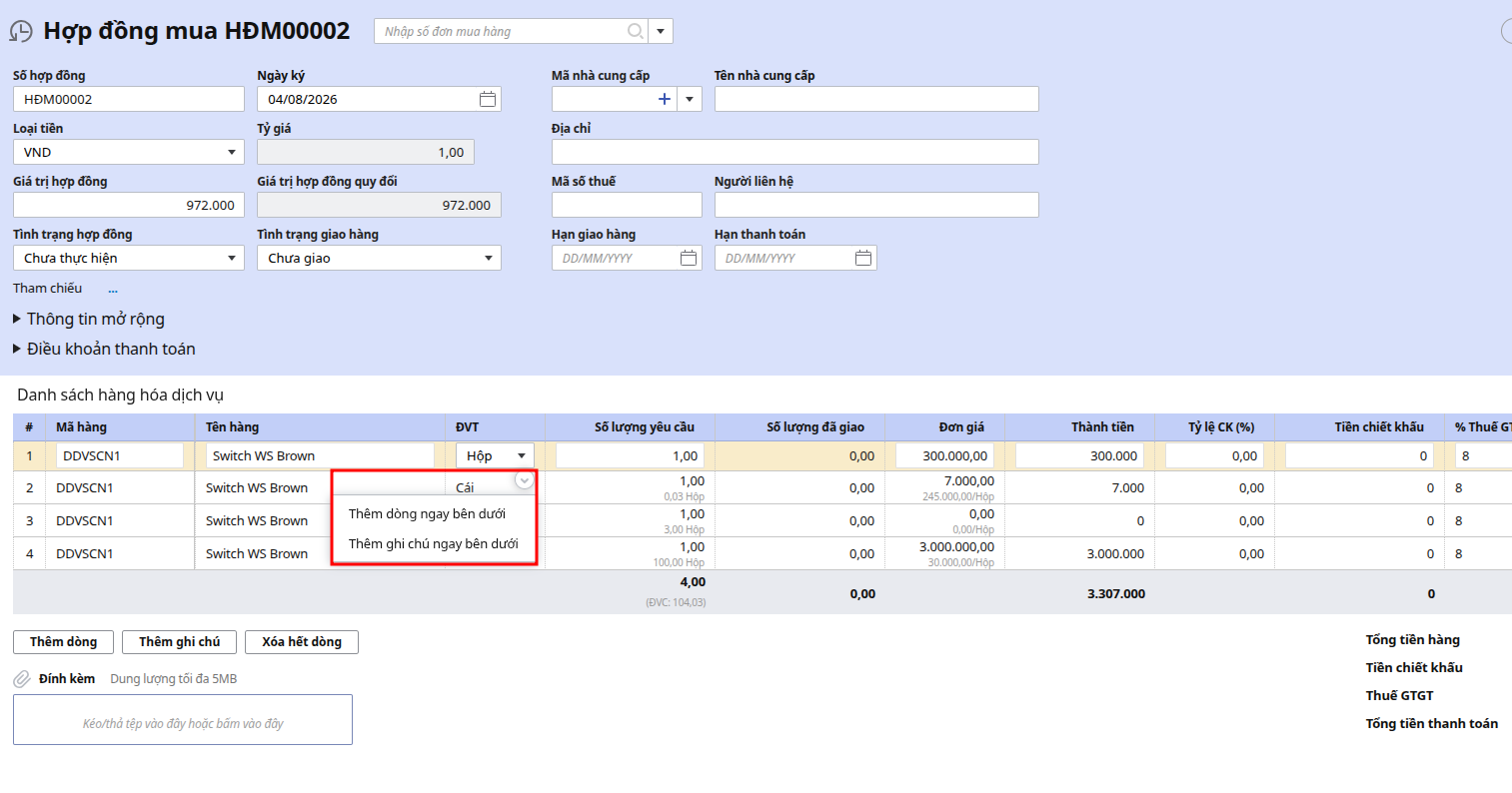Click the plus icon to add a supplier
The image size is (1512, 793).
(665, 99)
